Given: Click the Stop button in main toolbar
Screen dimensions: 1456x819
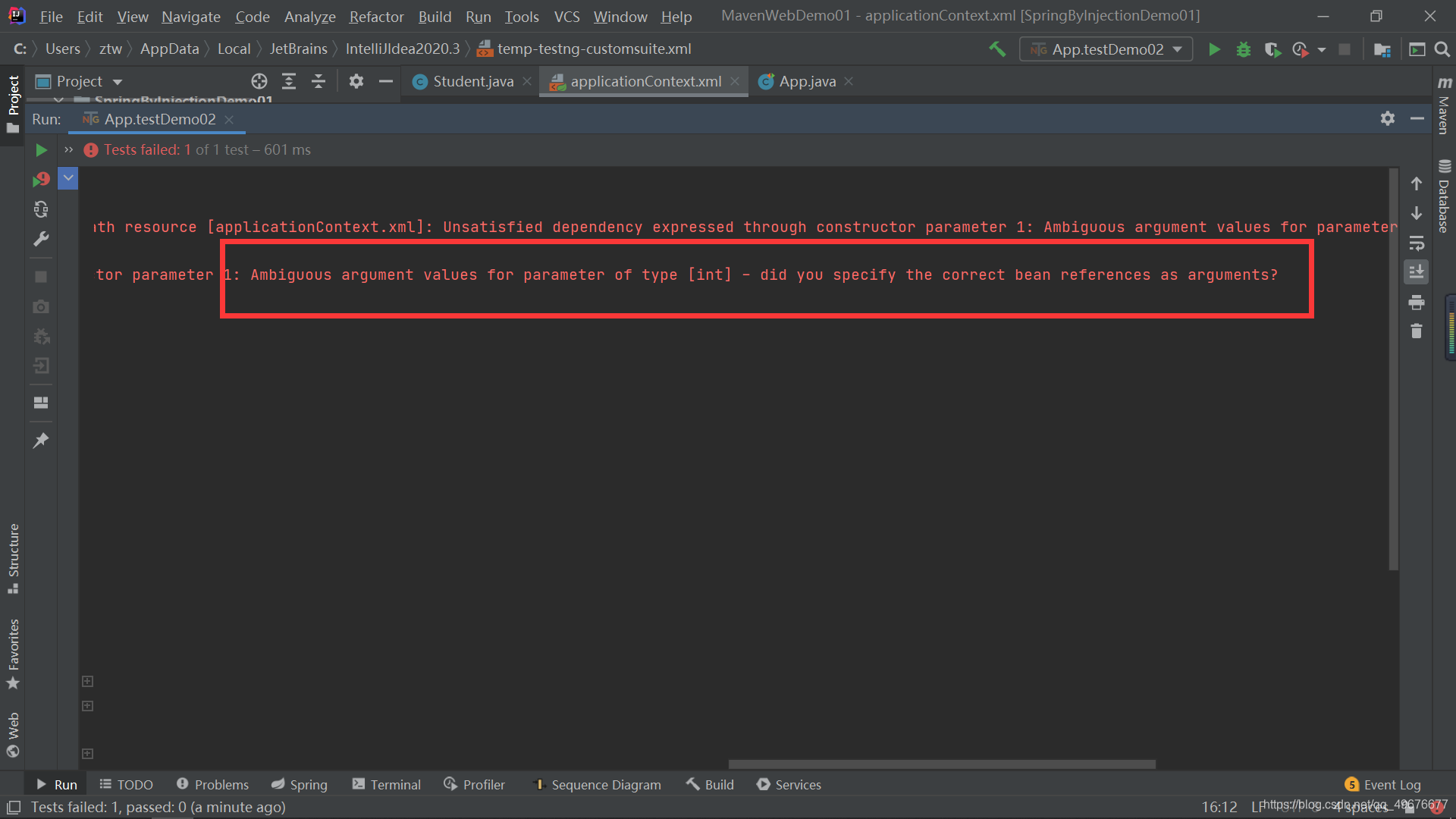Looking at the screenshot, I should (1345, 49).
